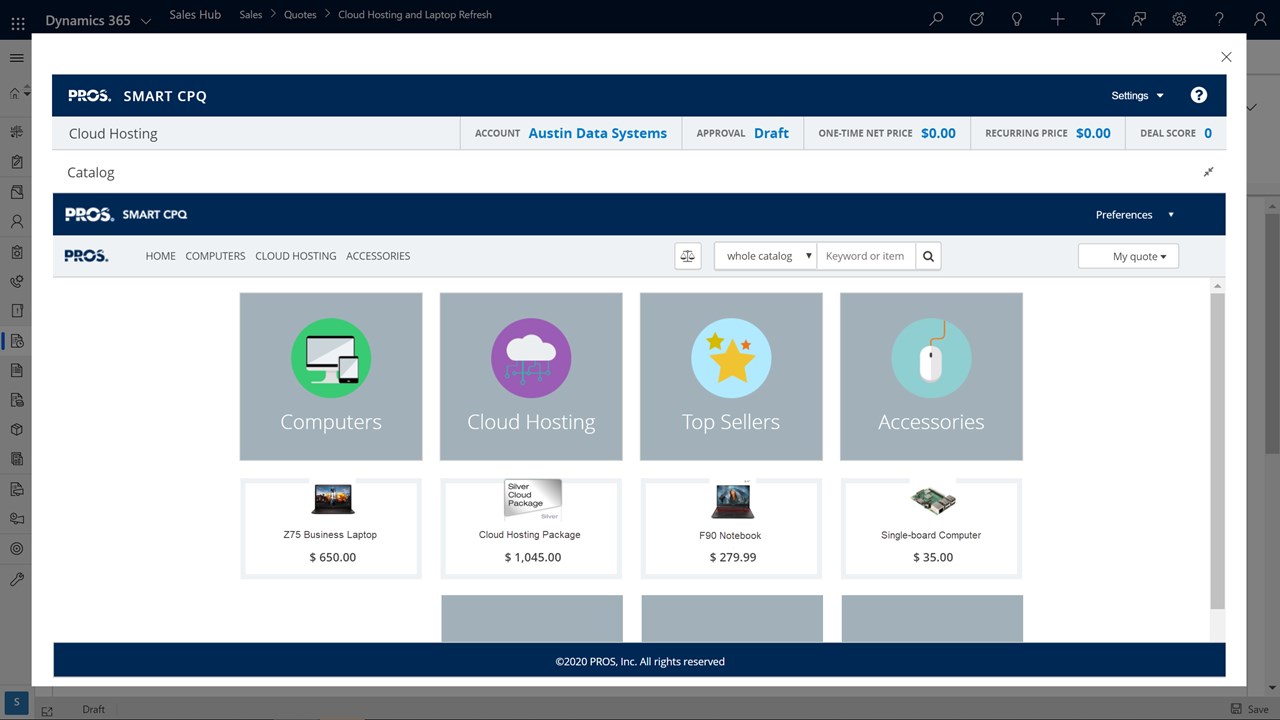Viewport: 1280px width, 720px height.
Task: Open the Cloud Hosting category tile
Action: [x=531, y=376]
